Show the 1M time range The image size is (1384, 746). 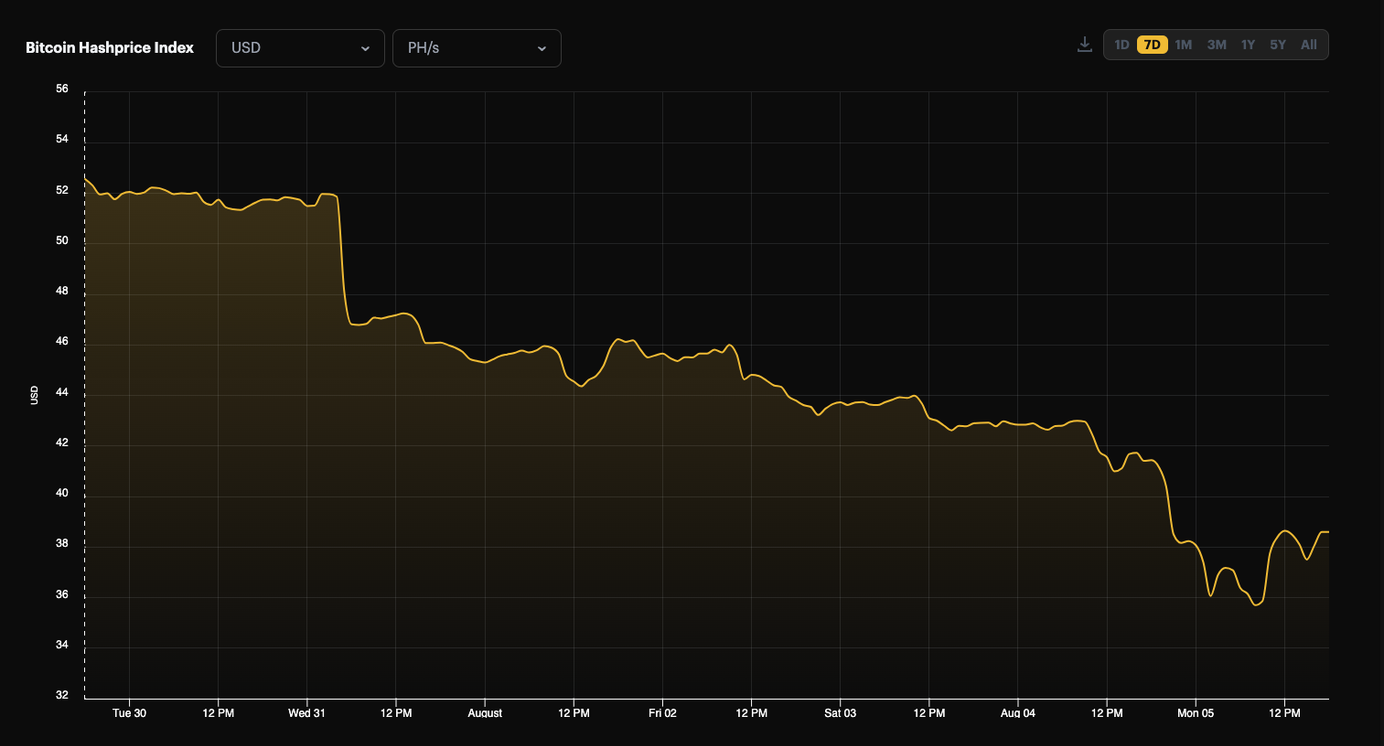coord(1184,45)
